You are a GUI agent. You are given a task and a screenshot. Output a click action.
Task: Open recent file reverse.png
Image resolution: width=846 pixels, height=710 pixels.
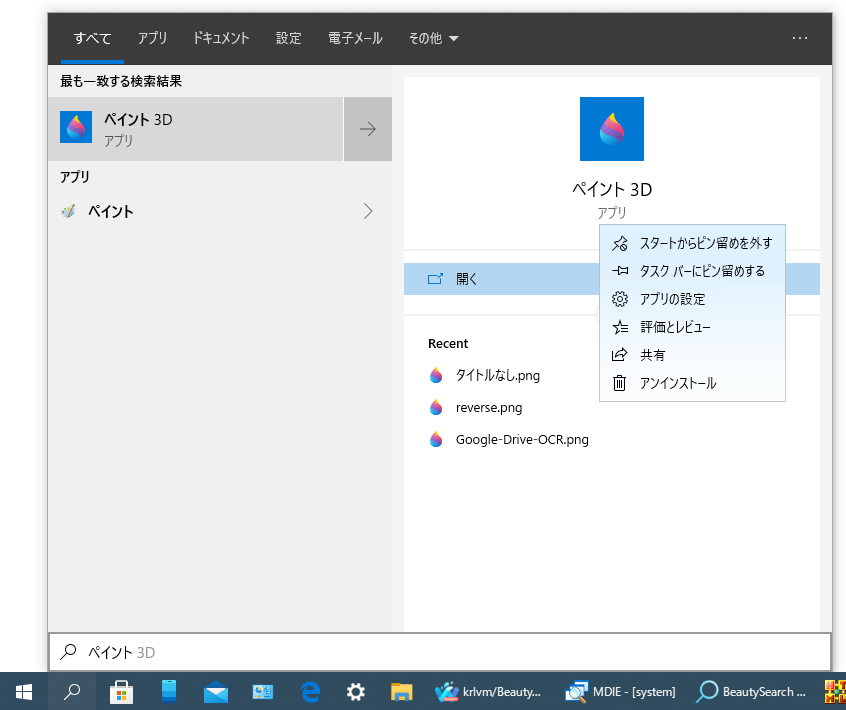489,407
